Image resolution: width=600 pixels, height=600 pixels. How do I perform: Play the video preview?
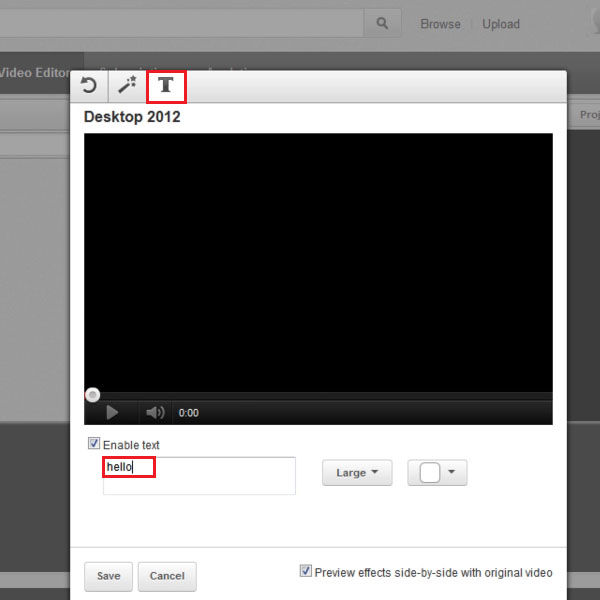[x=112, y=412]
